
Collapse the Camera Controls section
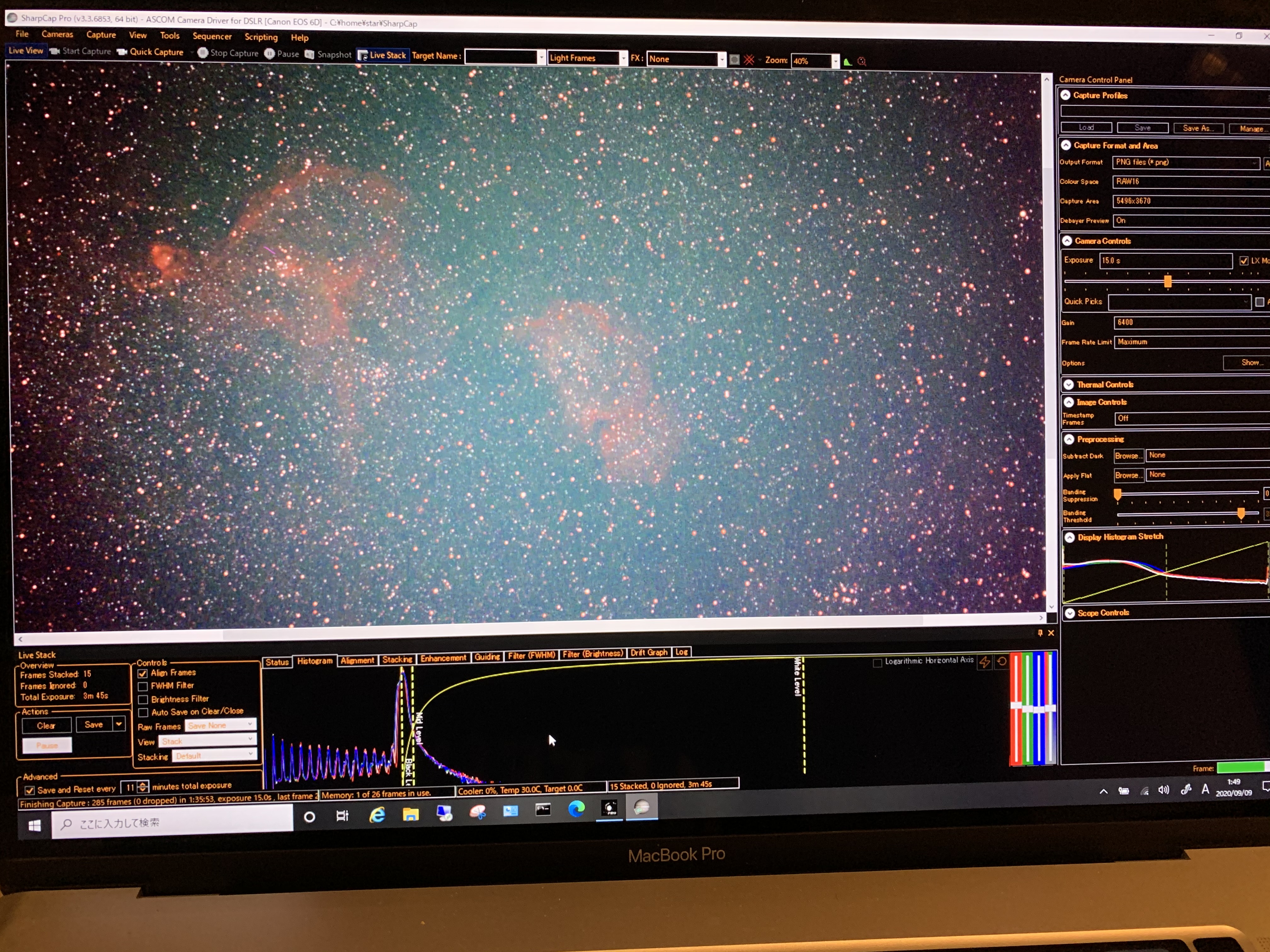(x=1067, y=241)
